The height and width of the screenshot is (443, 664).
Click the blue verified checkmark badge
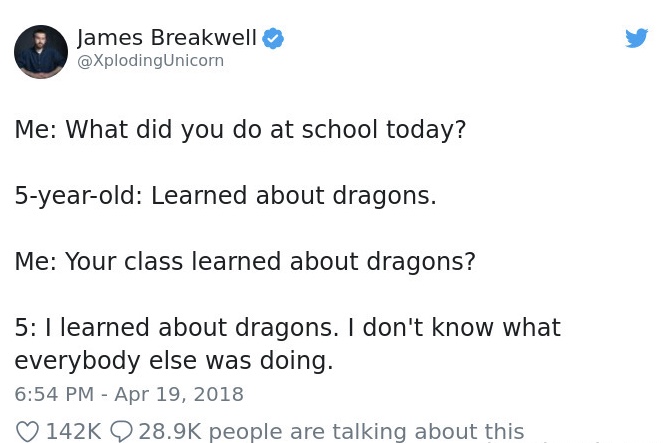pyautogui.click(x=273, y=39)
